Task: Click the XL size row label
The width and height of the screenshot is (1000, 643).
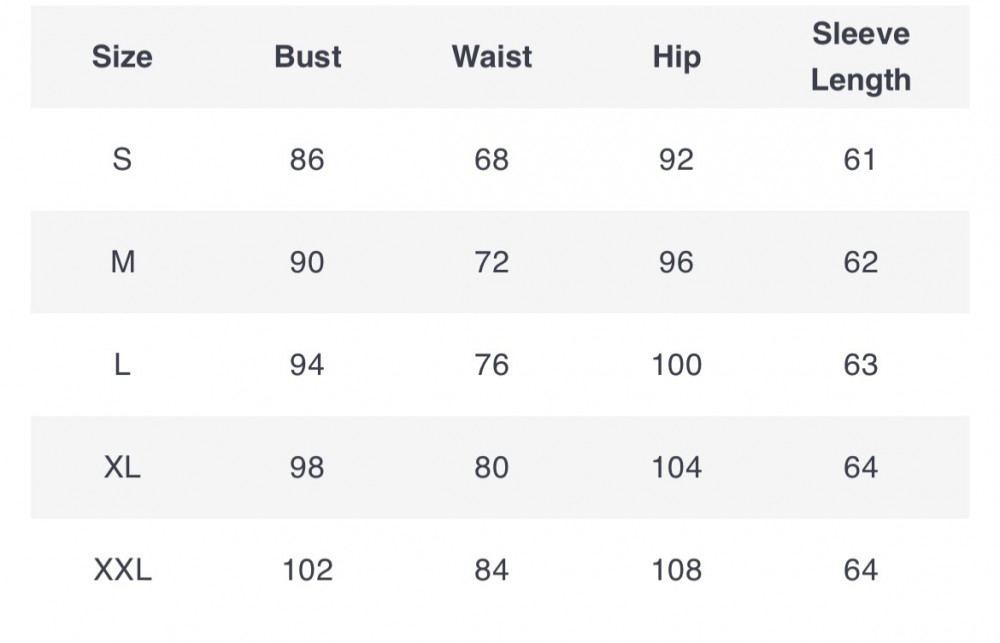Action: [122, 467]
